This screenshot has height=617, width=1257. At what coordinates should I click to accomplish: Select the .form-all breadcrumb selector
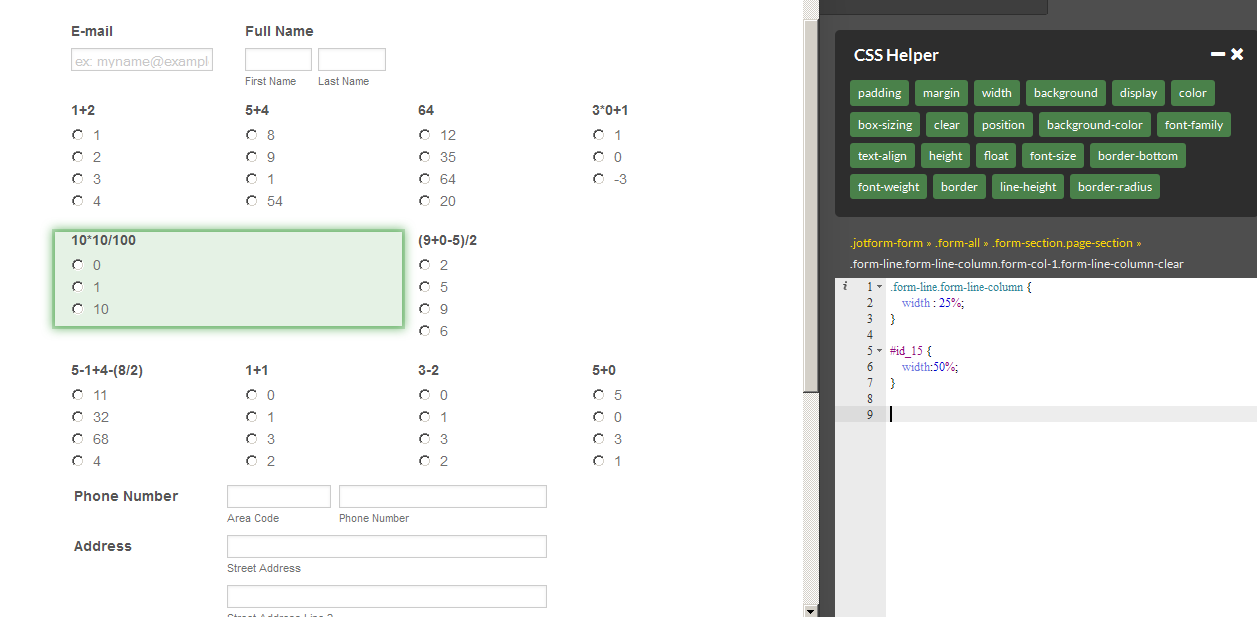click(957, 243)
